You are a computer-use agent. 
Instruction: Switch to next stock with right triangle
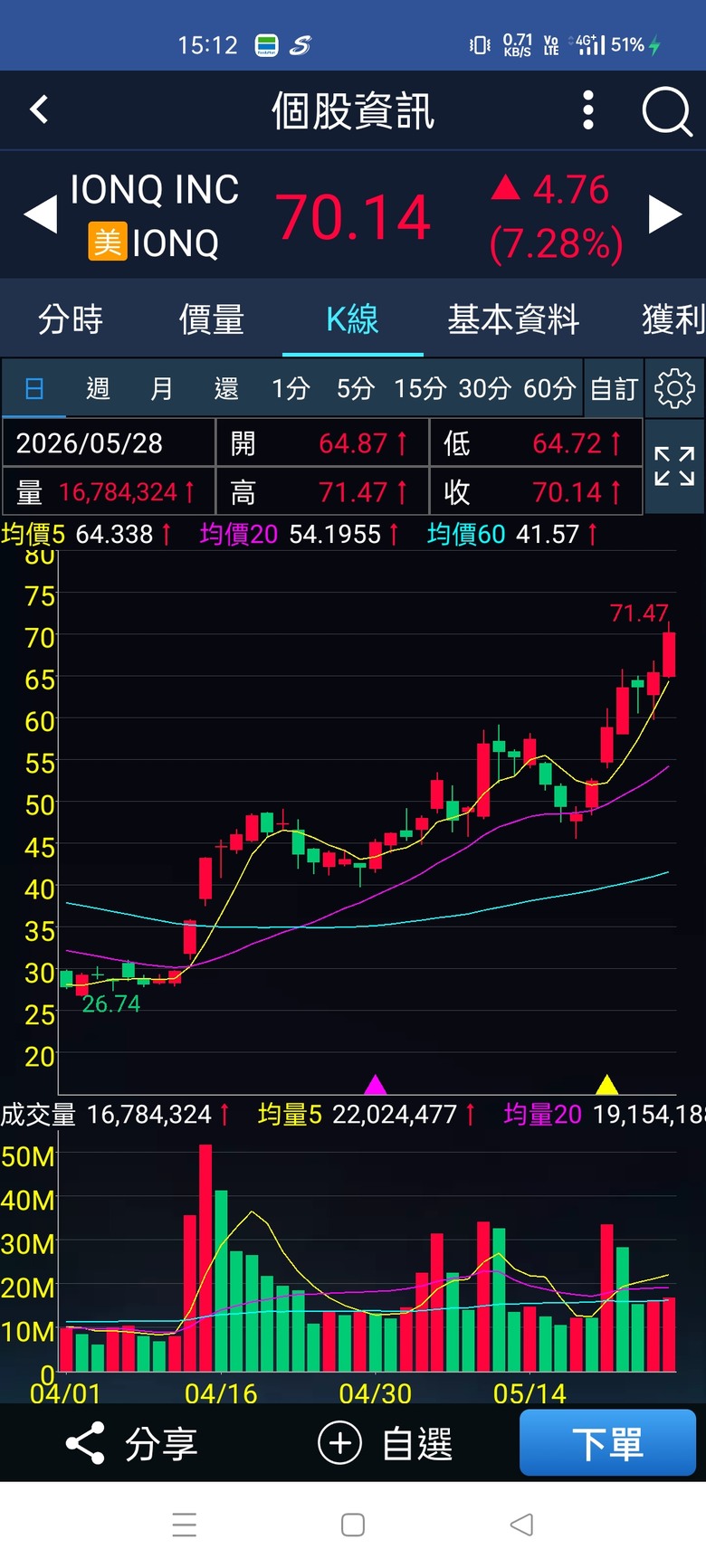(x=665, y=215)
